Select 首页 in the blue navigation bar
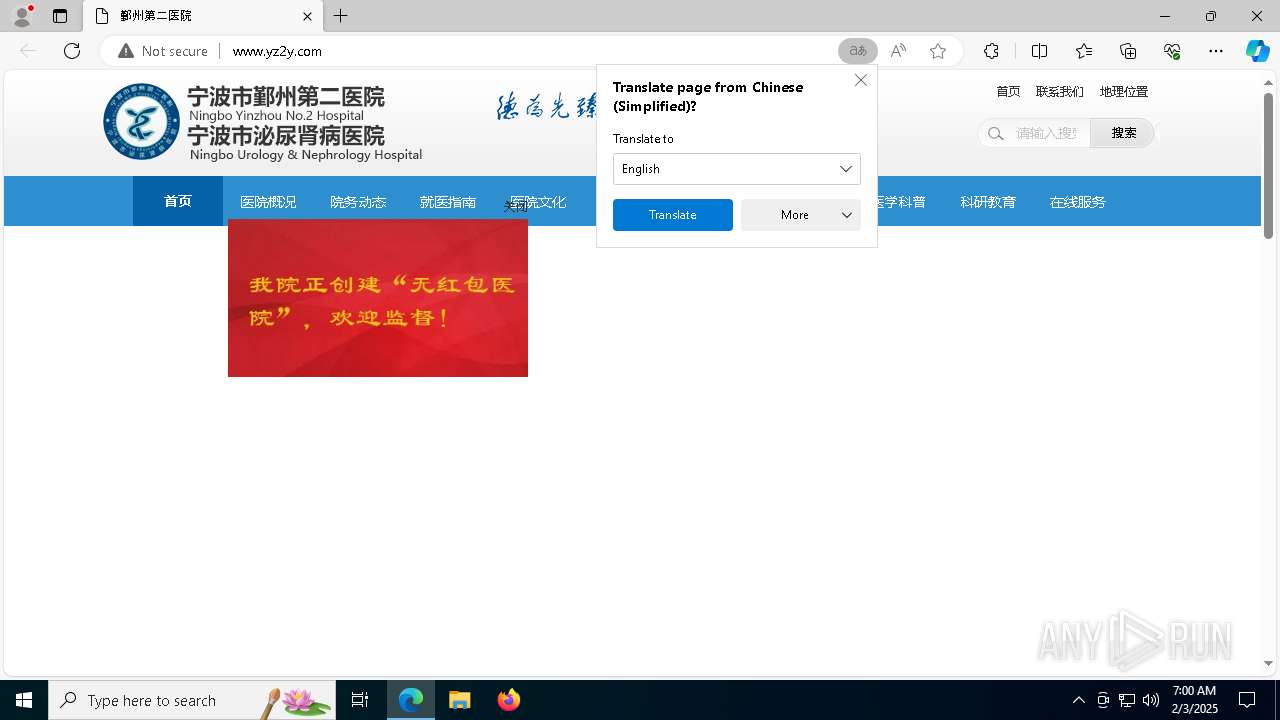 pyautogui.click(x=178, y=201)
